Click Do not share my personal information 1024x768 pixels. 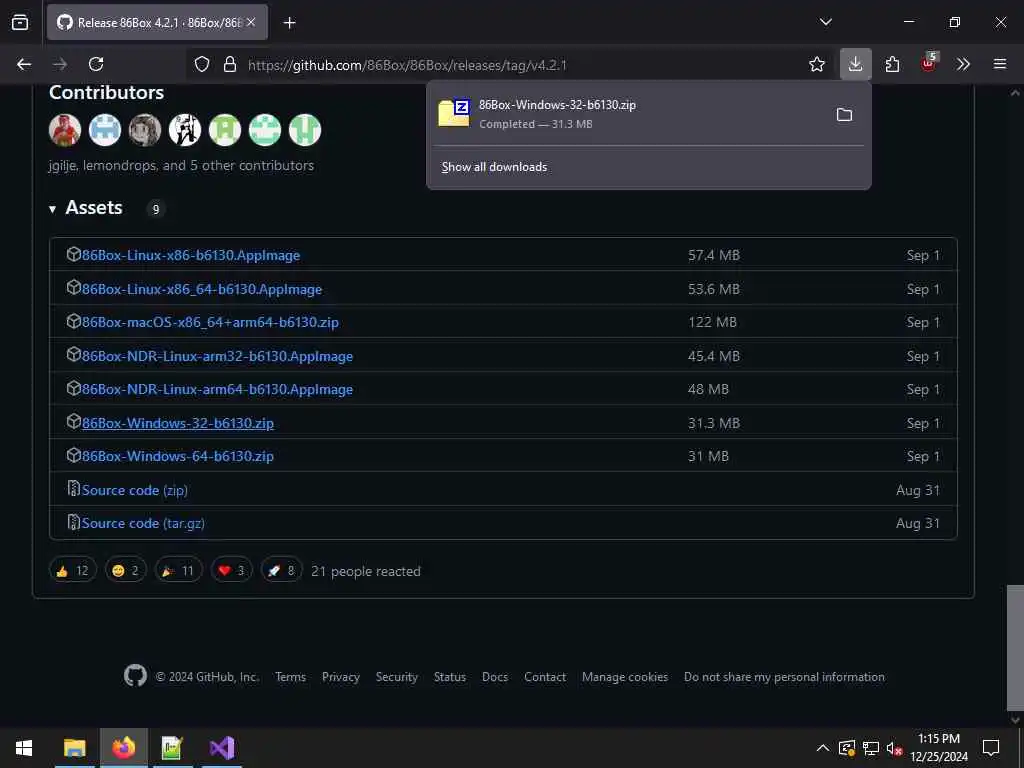coord(784,677)
